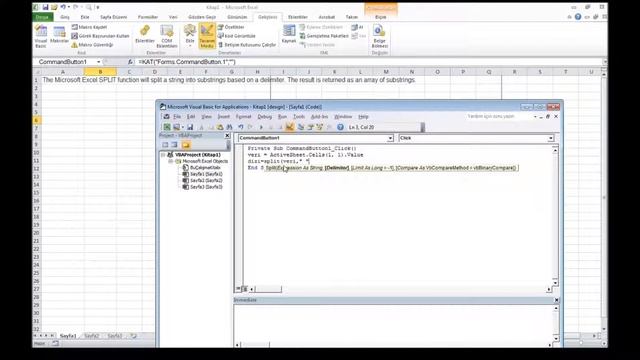640x360 pixels.
Task: Collapse the VBAProject (Kitap1) tree node
Action: point(163,155)
